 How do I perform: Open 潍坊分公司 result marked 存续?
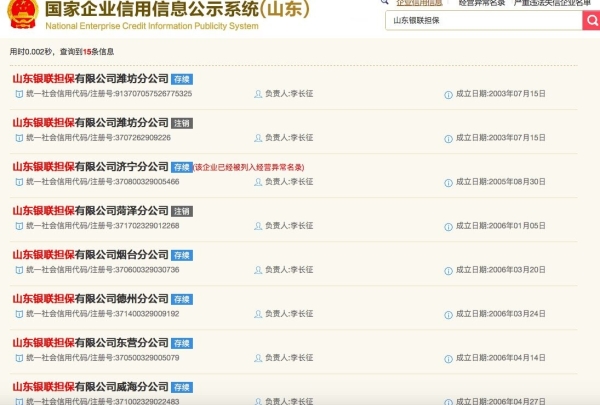pos(90,79)
